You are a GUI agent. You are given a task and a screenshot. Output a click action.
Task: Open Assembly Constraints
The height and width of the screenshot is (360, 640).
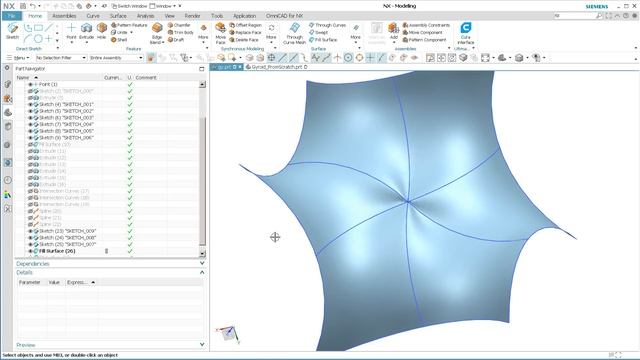tap(426, 25)
